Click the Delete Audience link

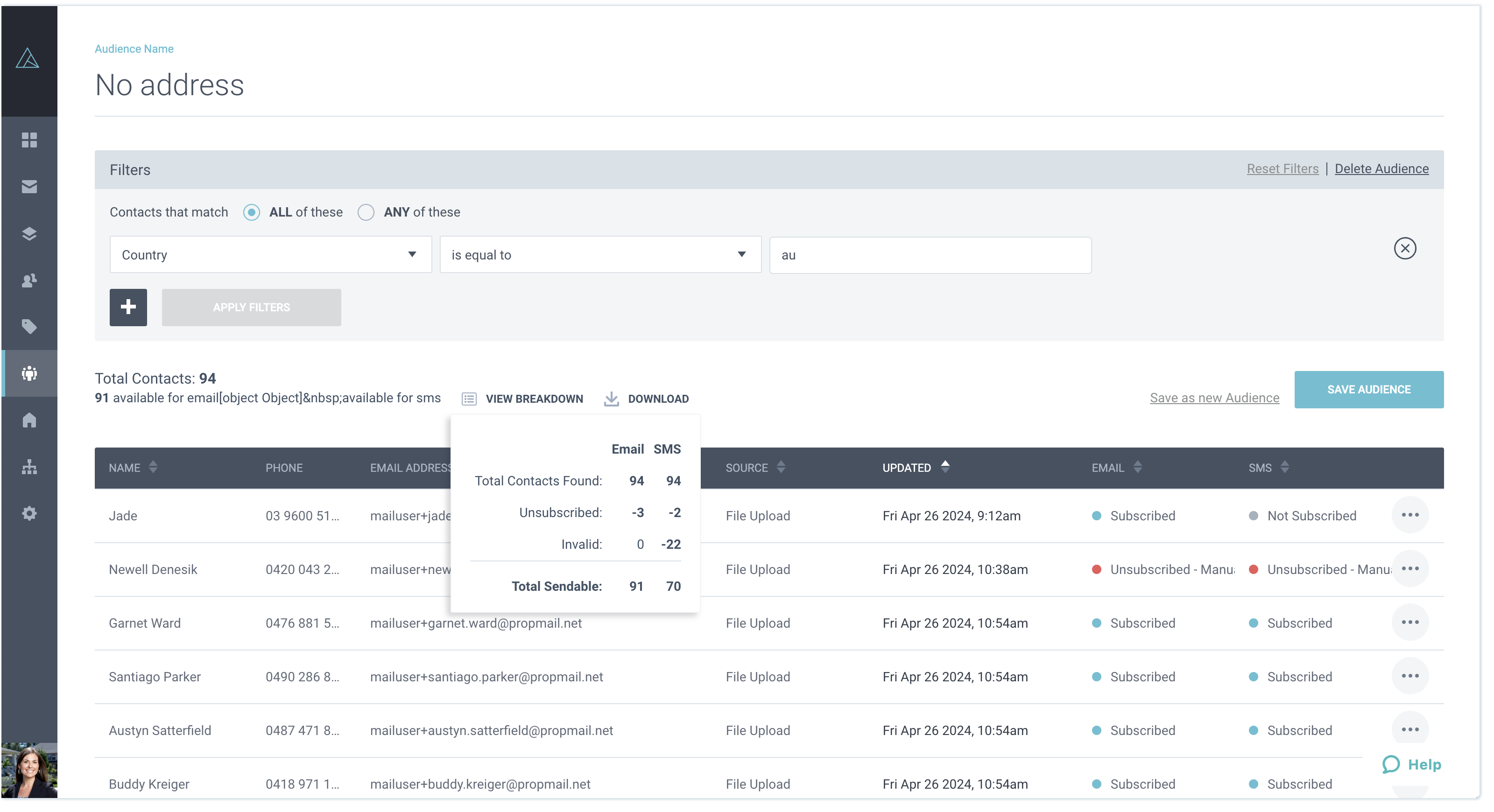pyautogui.click(x=1382, y=168)
